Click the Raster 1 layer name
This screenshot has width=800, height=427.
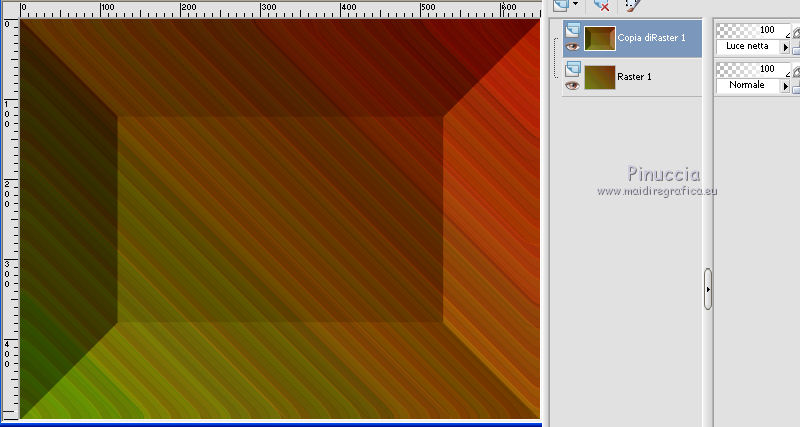tap(634, 77)
